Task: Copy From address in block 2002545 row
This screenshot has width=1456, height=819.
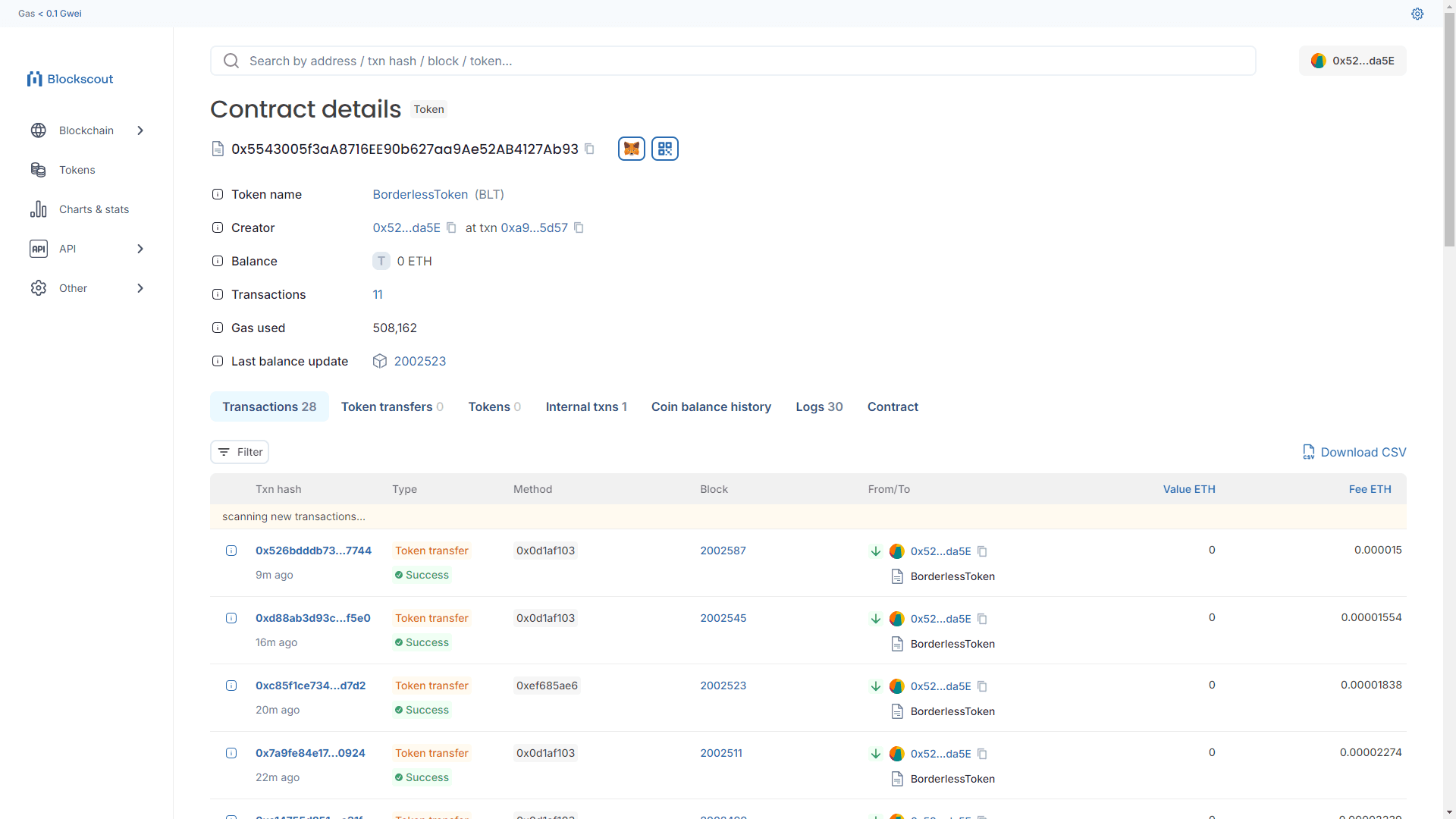Action: point(982,619)
